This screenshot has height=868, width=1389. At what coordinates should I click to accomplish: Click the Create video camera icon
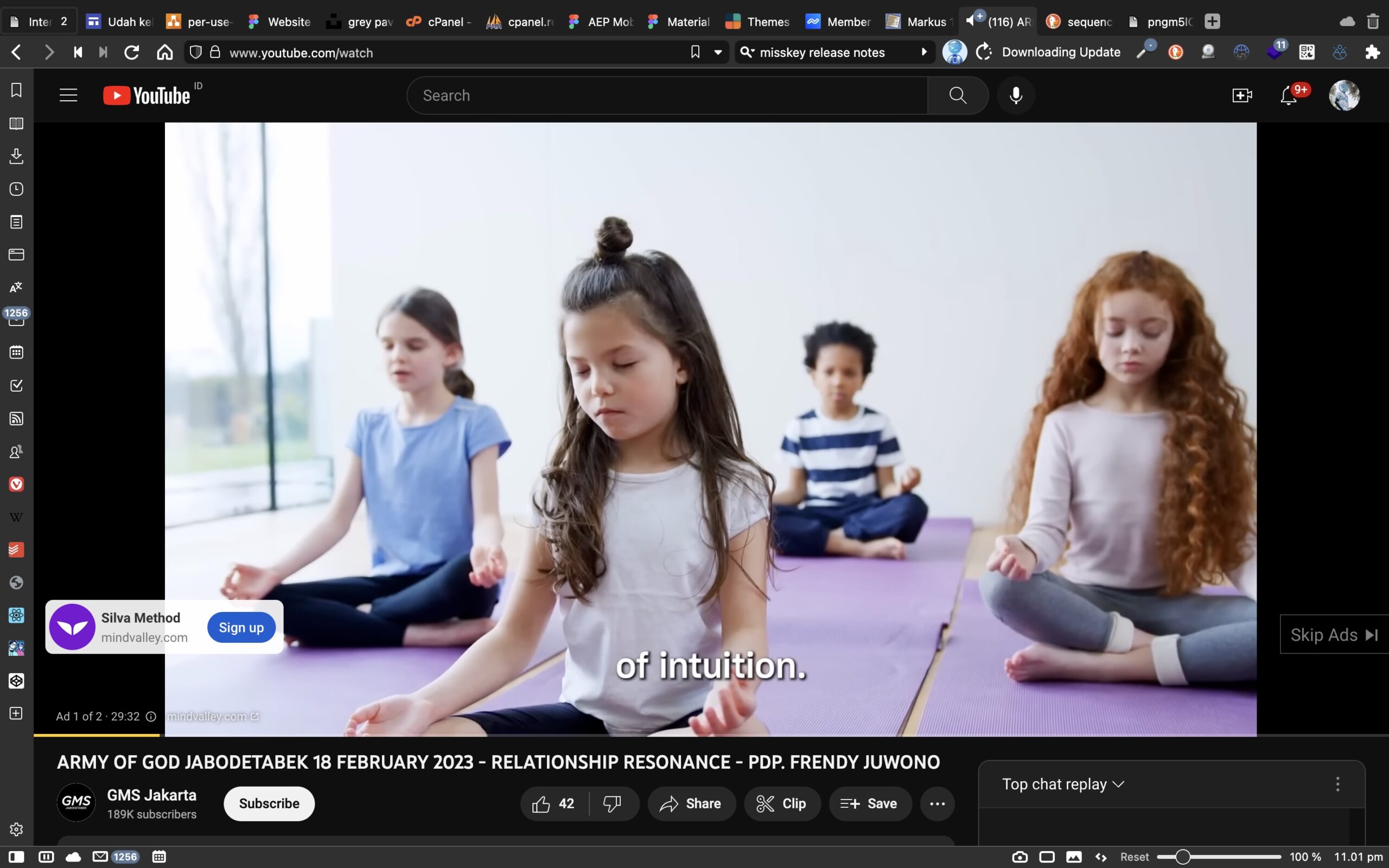[x=1241, y=95]
